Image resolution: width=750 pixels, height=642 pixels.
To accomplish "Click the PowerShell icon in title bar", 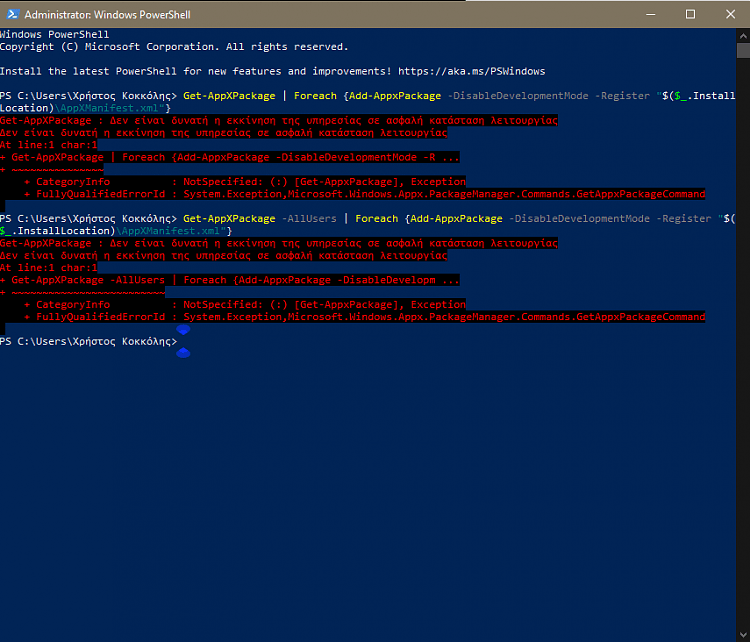I will pos(12,14).
